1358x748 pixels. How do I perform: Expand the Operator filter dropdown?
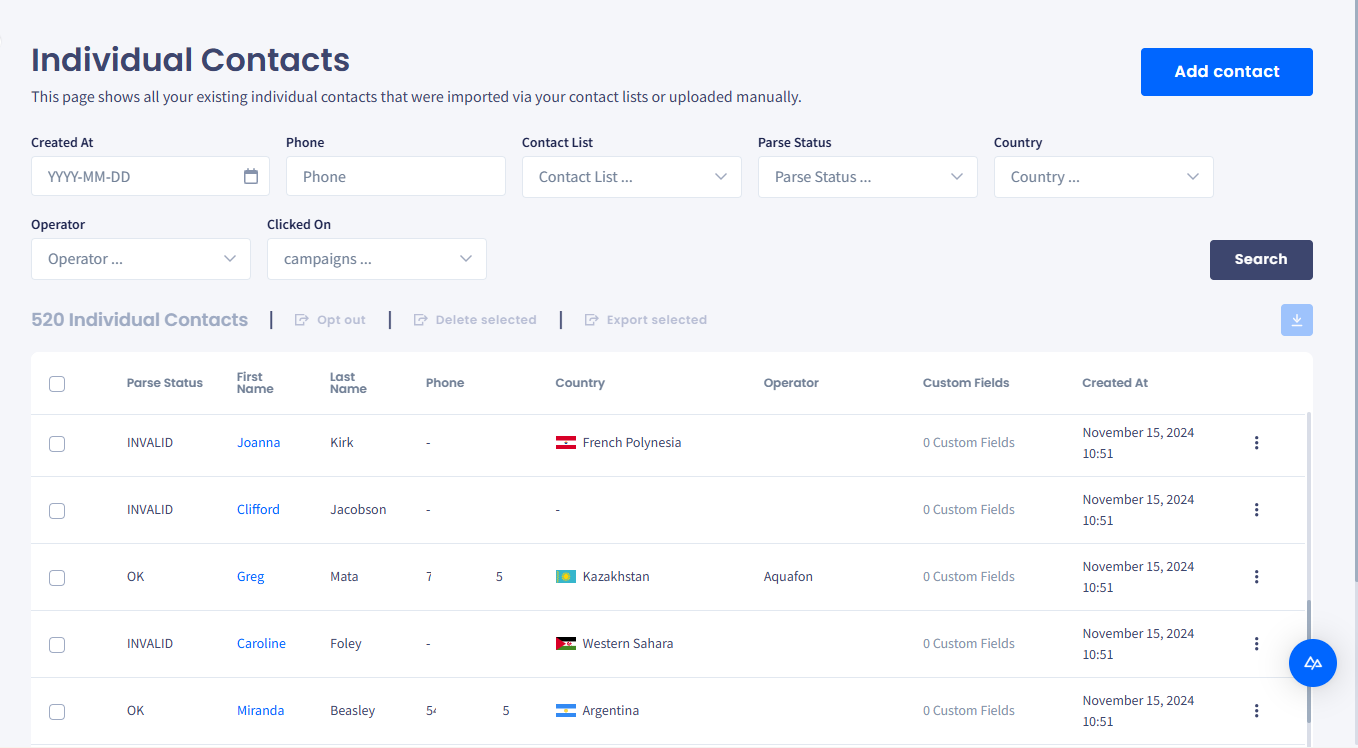point(141,259)
